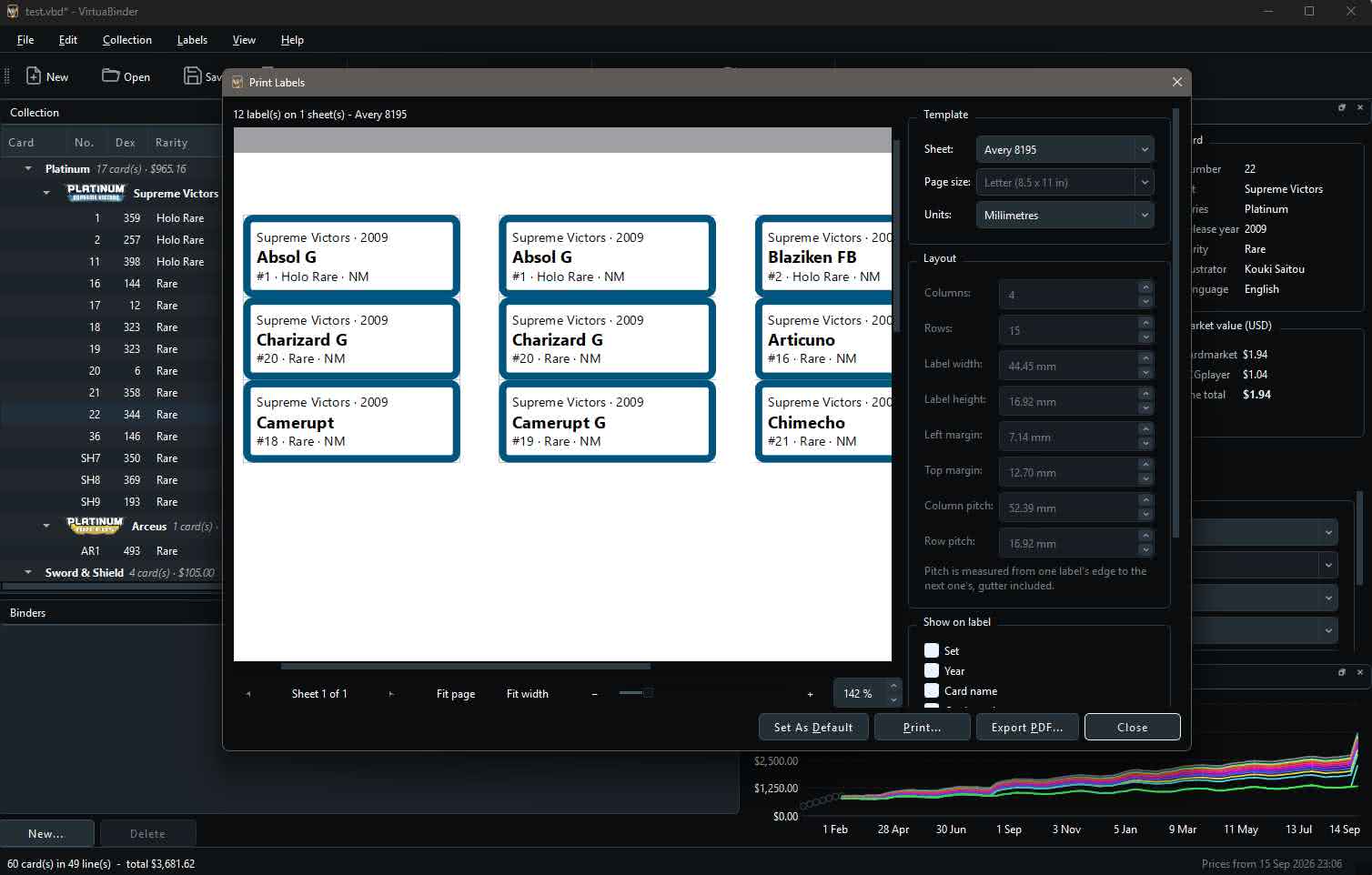Go to previous sheet arrow
Screen dimensions: 1372x875
(248, 694)
